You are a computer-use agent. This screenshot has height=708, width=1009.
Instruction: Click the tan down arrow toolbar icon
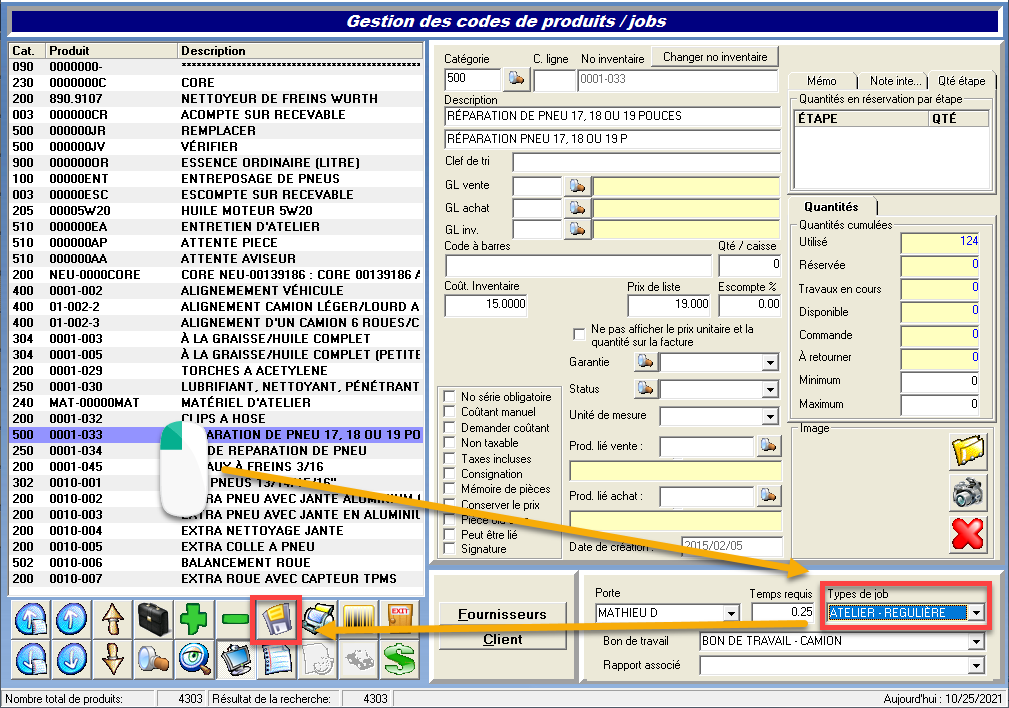coord(113,660)
